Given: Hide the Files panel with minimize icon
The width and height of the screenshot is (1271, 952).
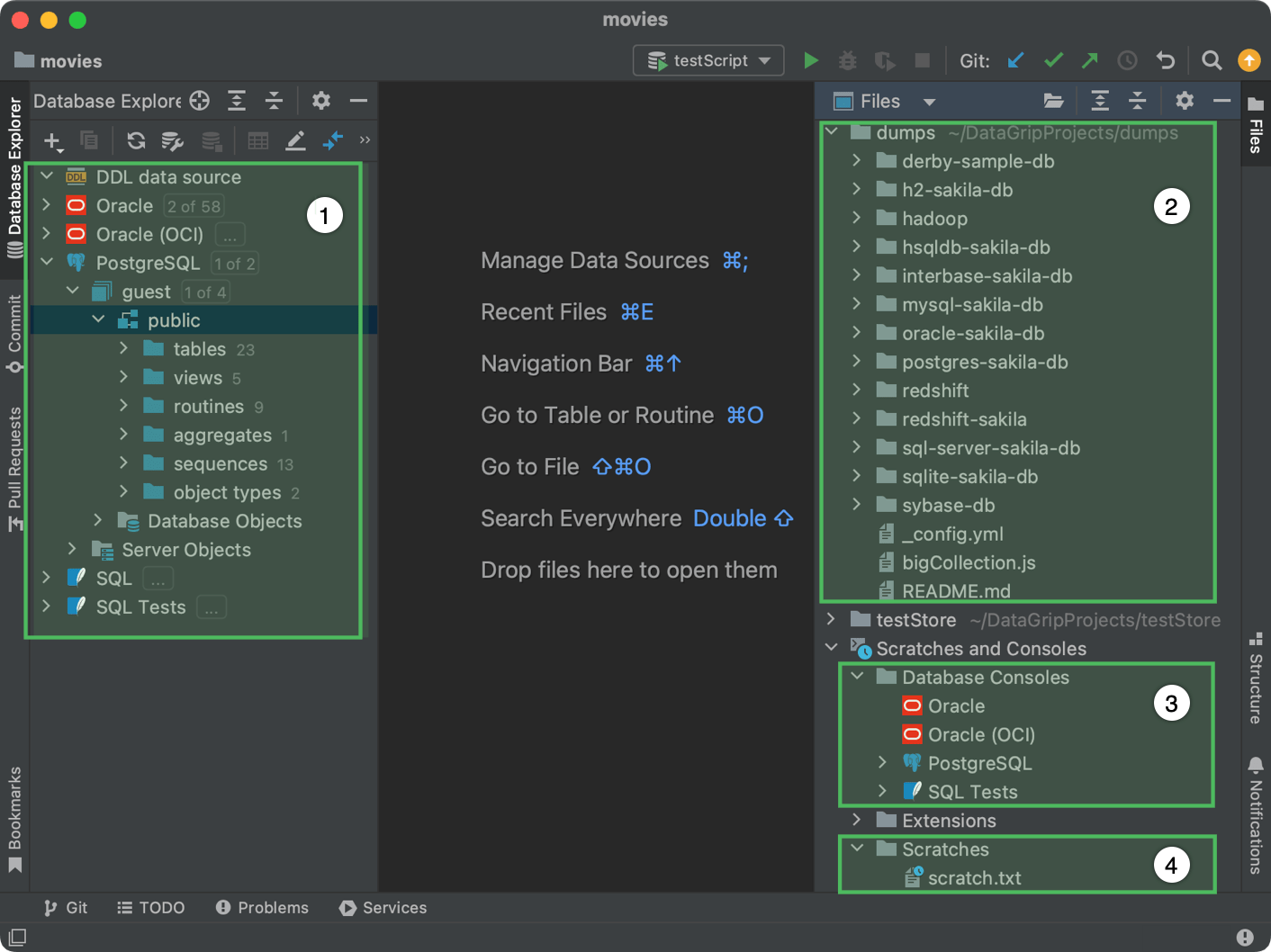Looking at the screenshot, I should (x=1221, y=101).
